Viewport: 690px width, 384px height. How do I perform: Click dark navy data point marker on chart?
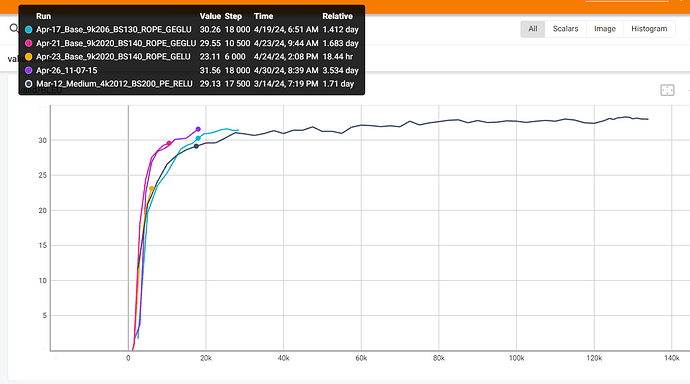click(196, 146)
